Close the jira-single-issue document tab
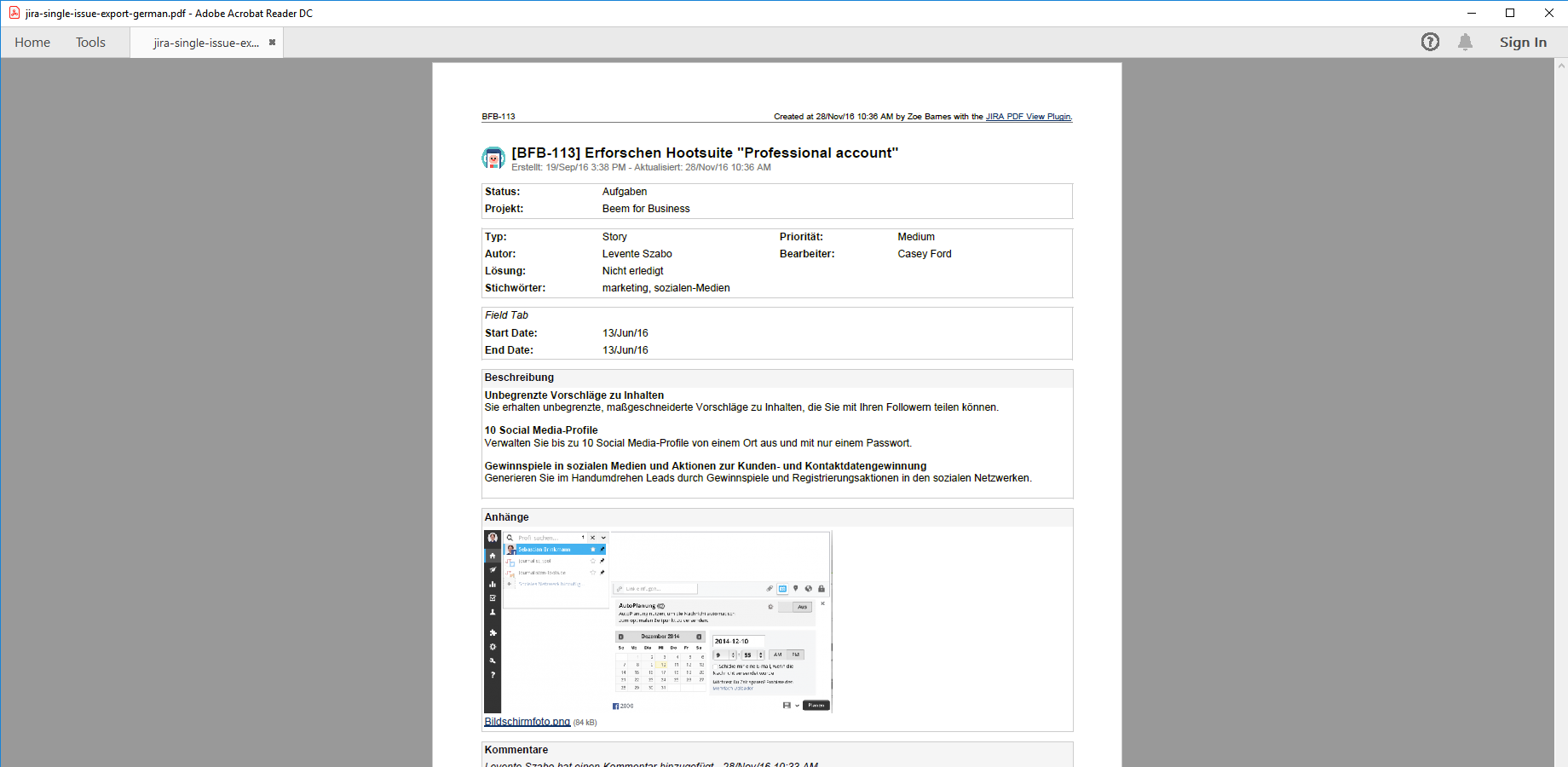This screenshot has width=1568, height=767. click(272, 43)
